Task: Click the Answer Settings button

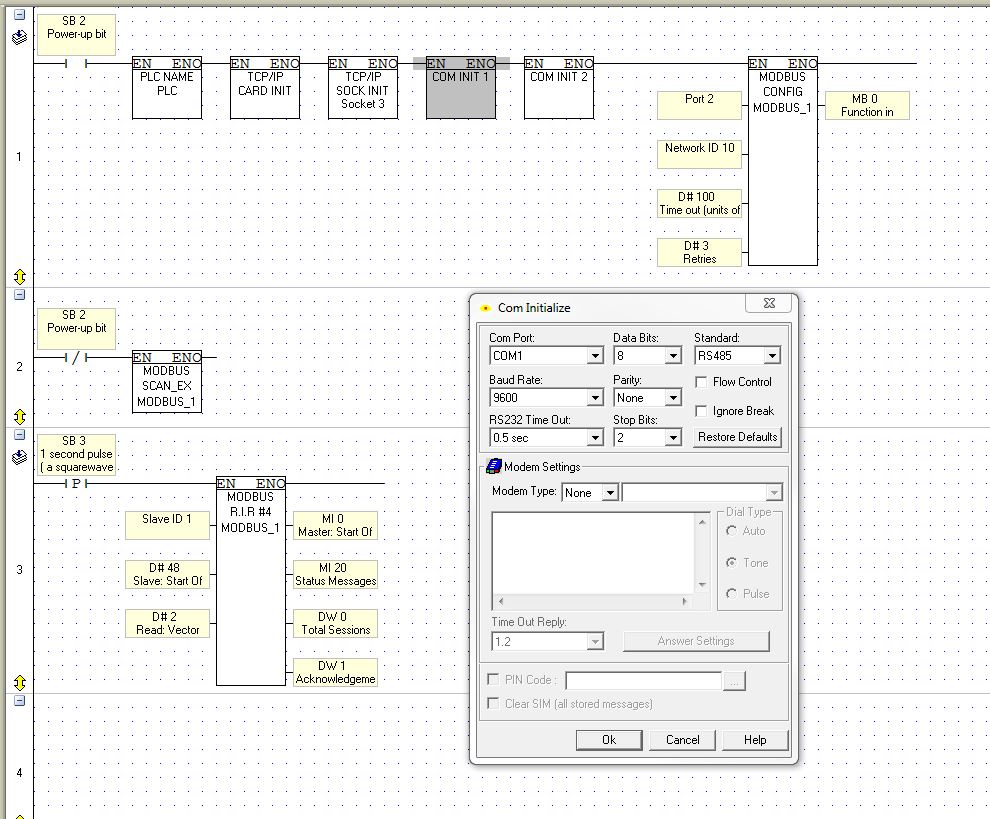Action: point(696,642)
